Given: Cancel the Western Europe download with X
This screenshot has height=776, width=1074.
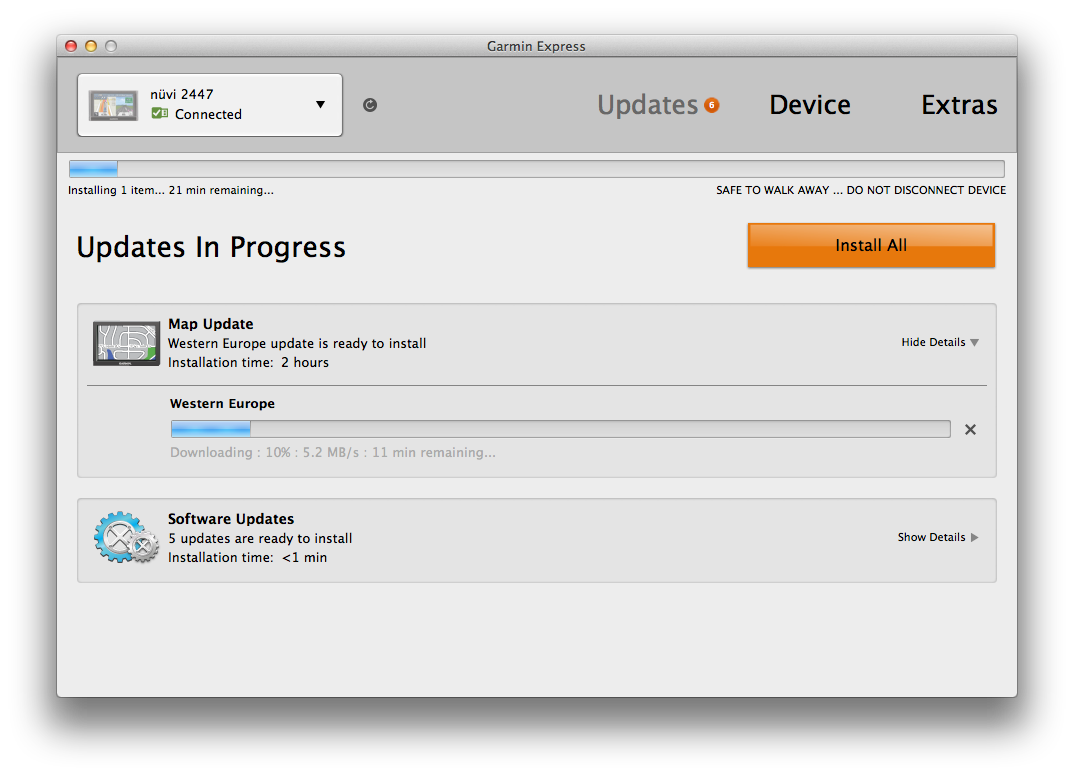Looking at the screenshot, I should [x=971, y=429].
